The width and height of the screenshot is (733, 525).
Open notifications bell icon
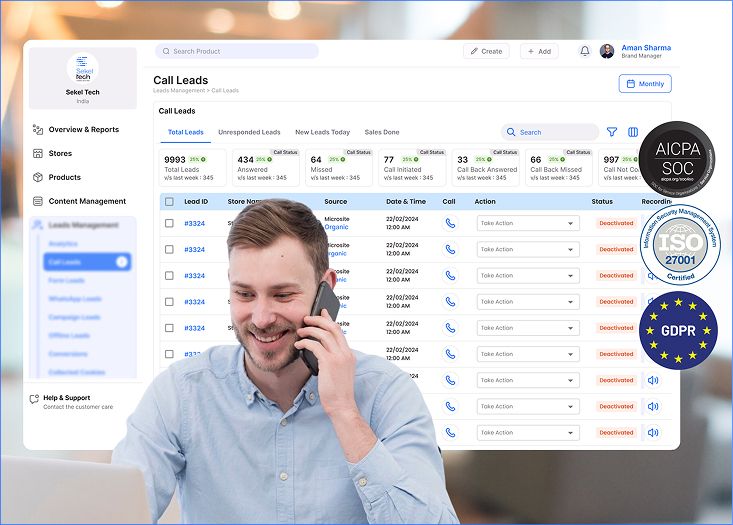coord(585,51)
